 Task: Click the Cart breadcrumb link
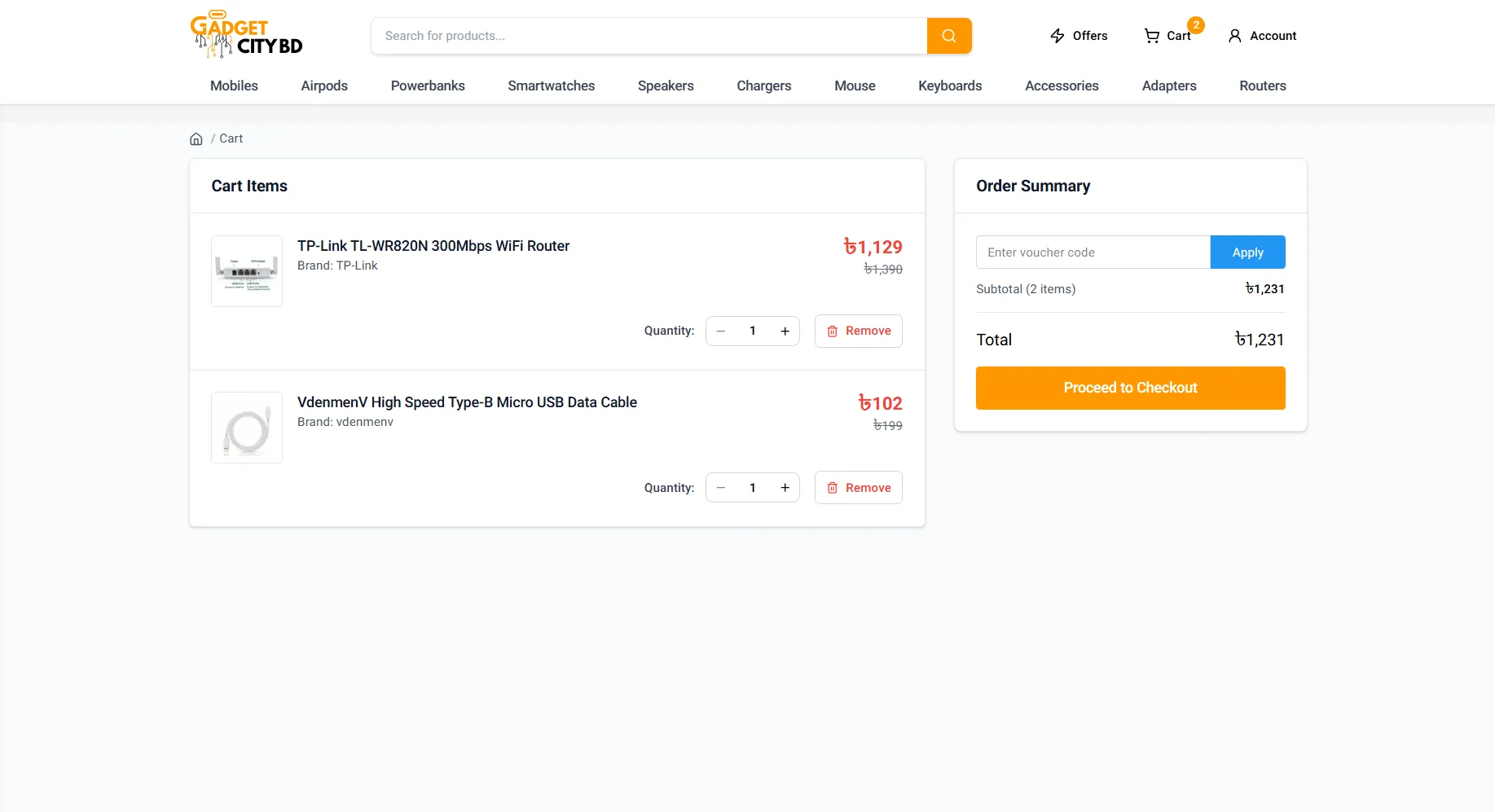point(231,138)
